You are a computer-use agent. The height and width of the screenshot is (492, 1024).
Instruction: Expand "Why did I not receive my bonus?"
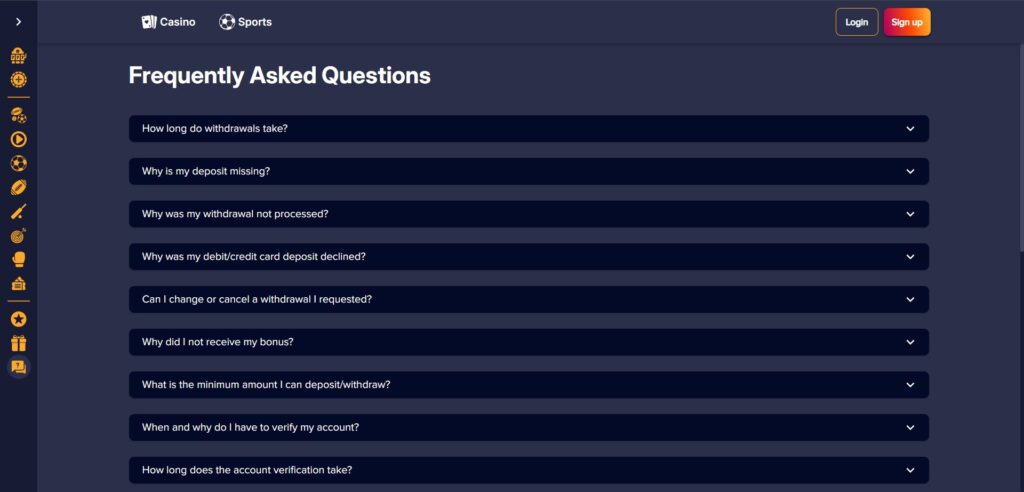point(528,342)
